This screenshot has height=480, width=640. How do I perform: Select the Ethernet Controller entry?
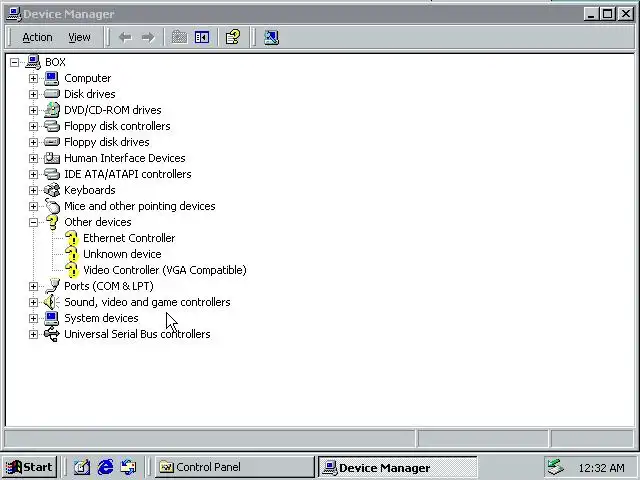point(129,238)
